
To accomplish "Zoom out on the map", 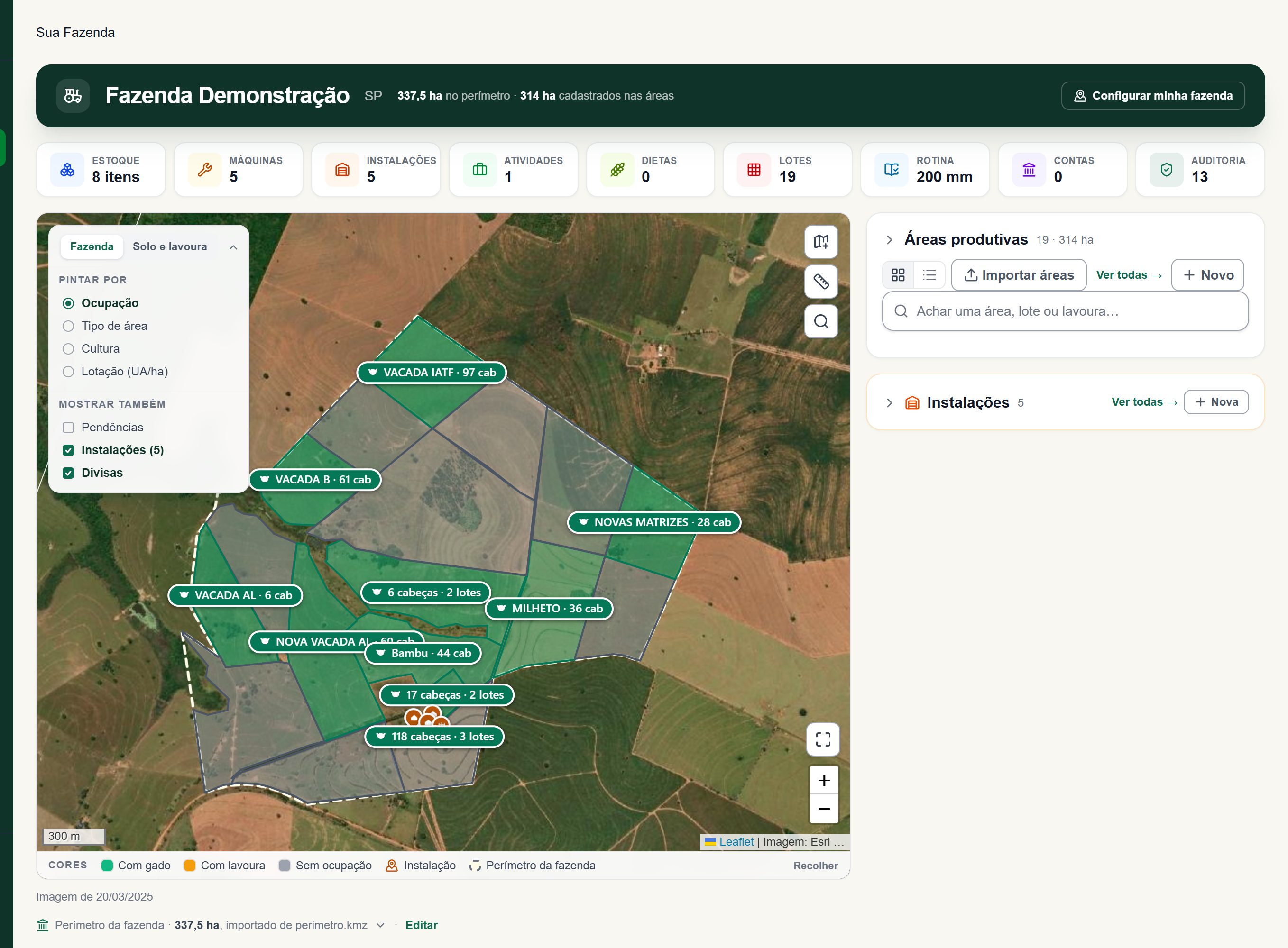I will click(824, 809).
